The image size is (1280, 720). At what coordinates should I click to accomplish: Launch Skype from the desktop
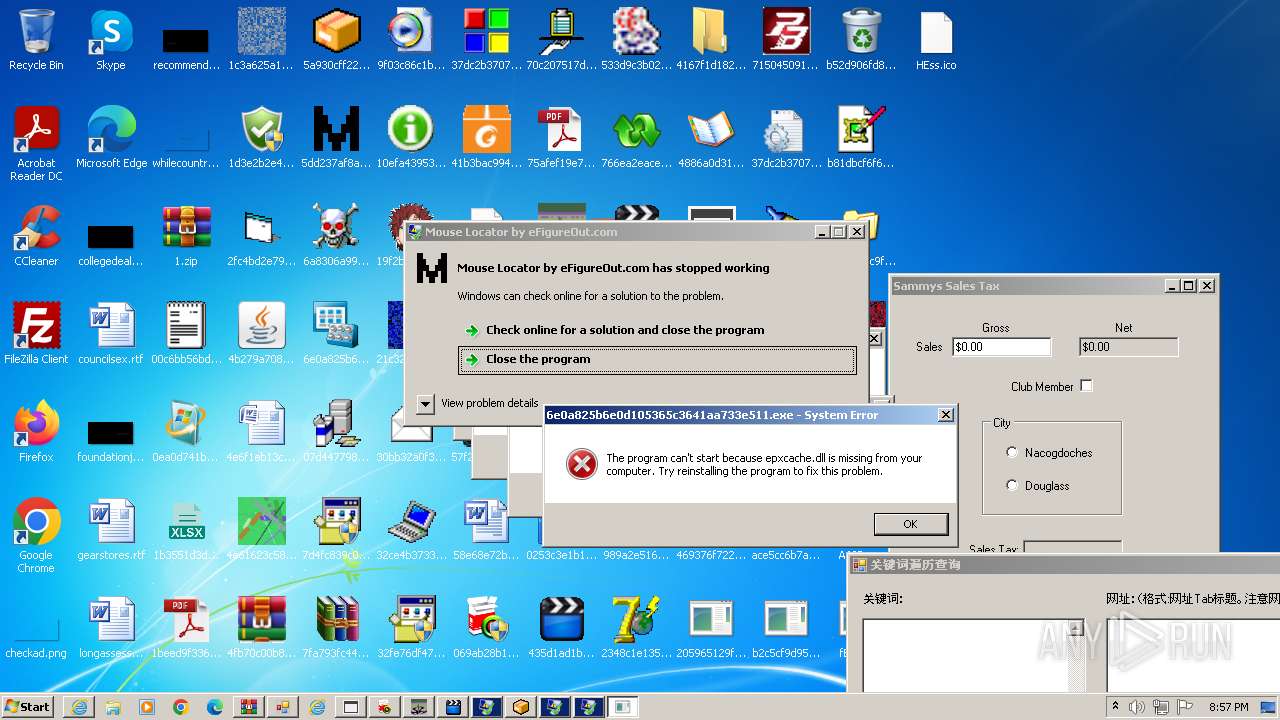111,40
